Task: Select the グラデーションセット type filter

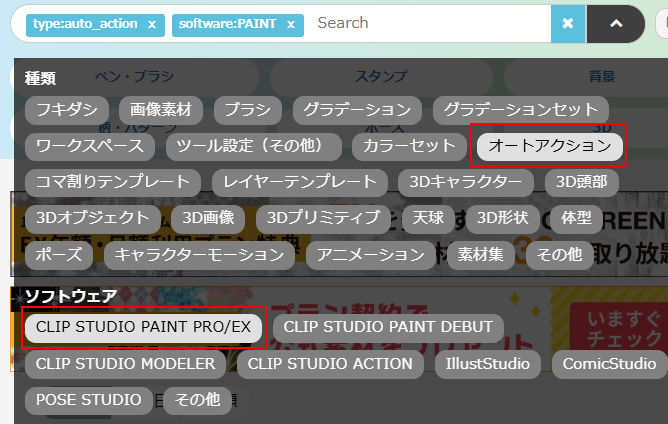Action: tap(521, 110)
